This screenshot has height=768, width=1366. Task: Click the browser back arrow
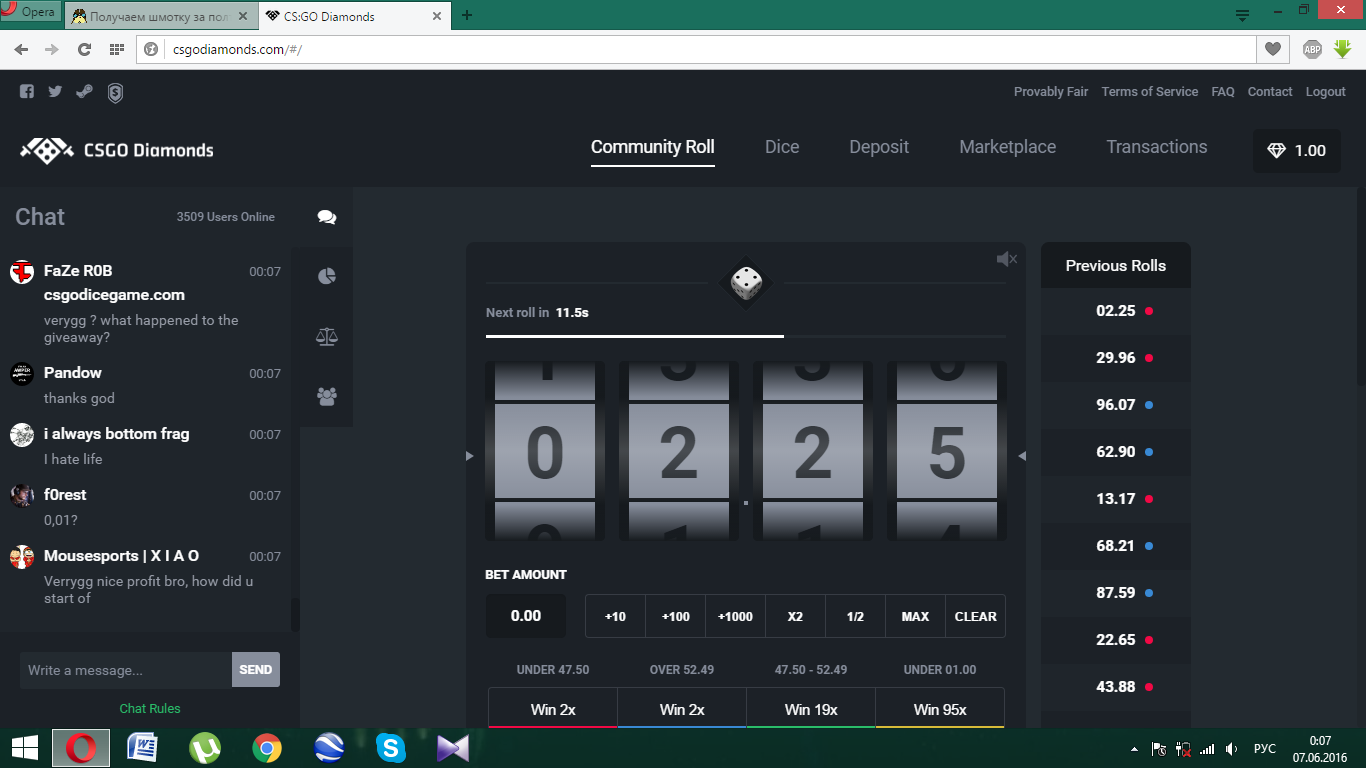tap(21, 49)
